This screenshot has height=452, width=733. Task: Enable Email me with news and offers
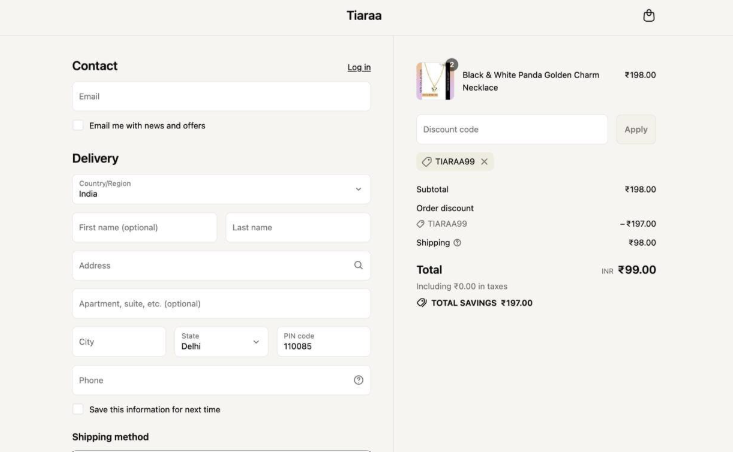pyautogui.click(x=78, y=126)
